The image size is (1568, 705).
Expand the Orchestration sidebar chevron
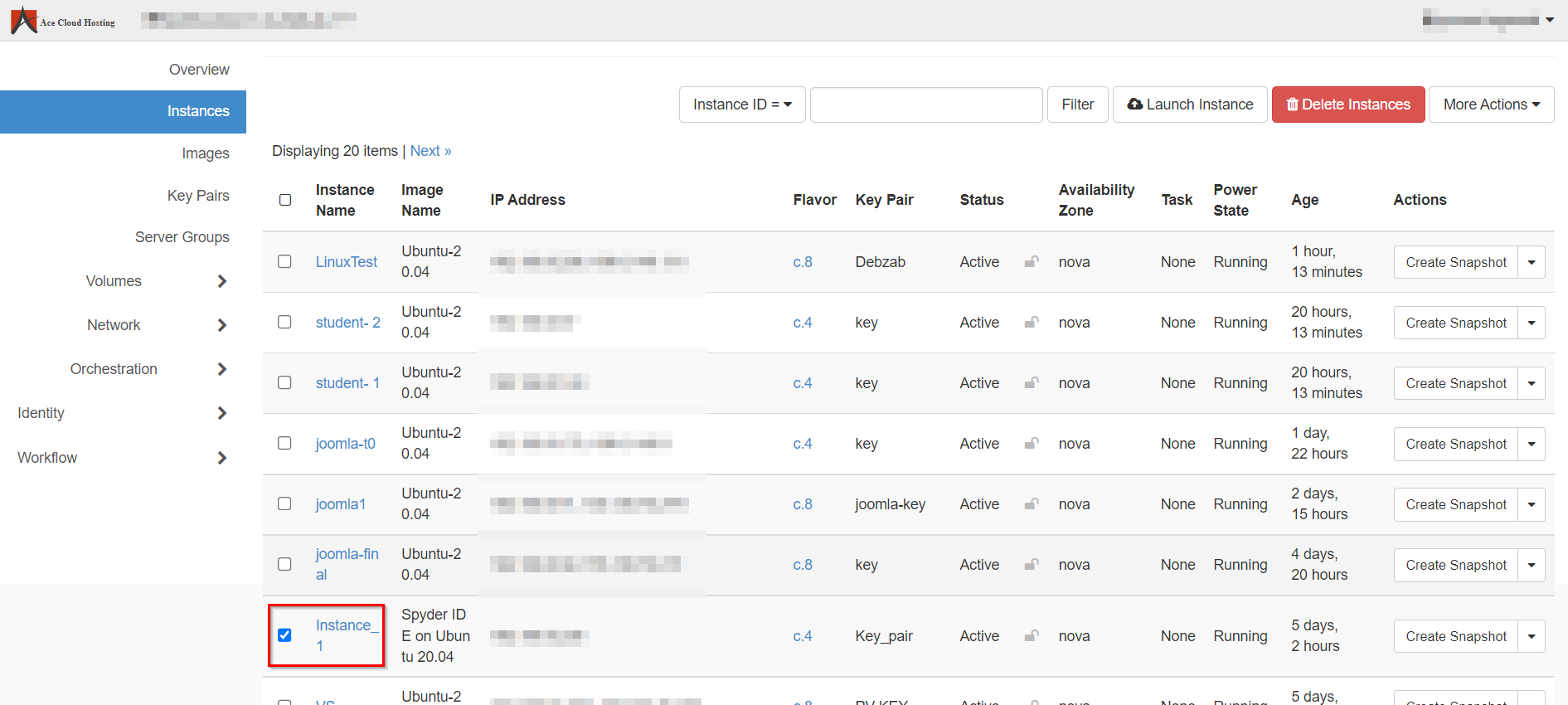pyautogui.click(x=221, y=369)
